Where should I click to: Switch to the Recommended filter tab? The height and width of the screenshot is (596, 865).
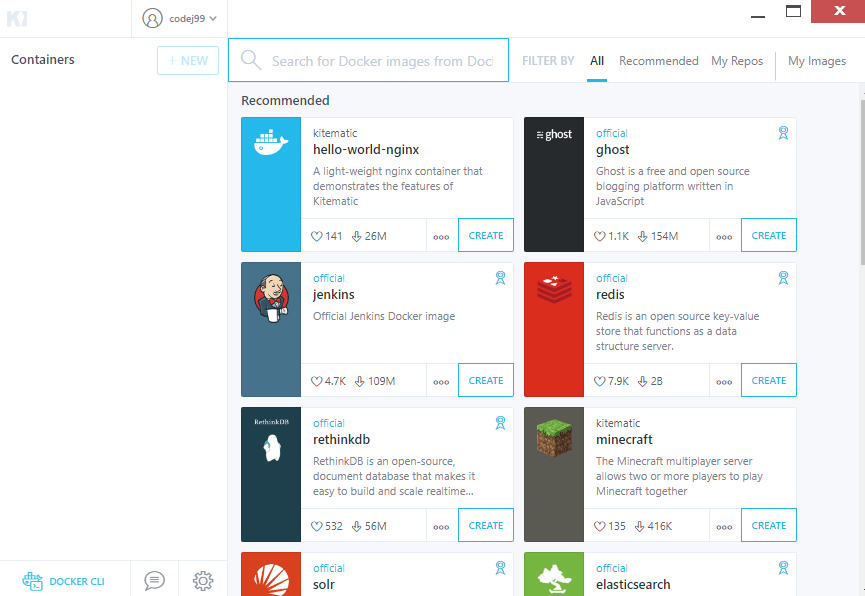[659, 61]
